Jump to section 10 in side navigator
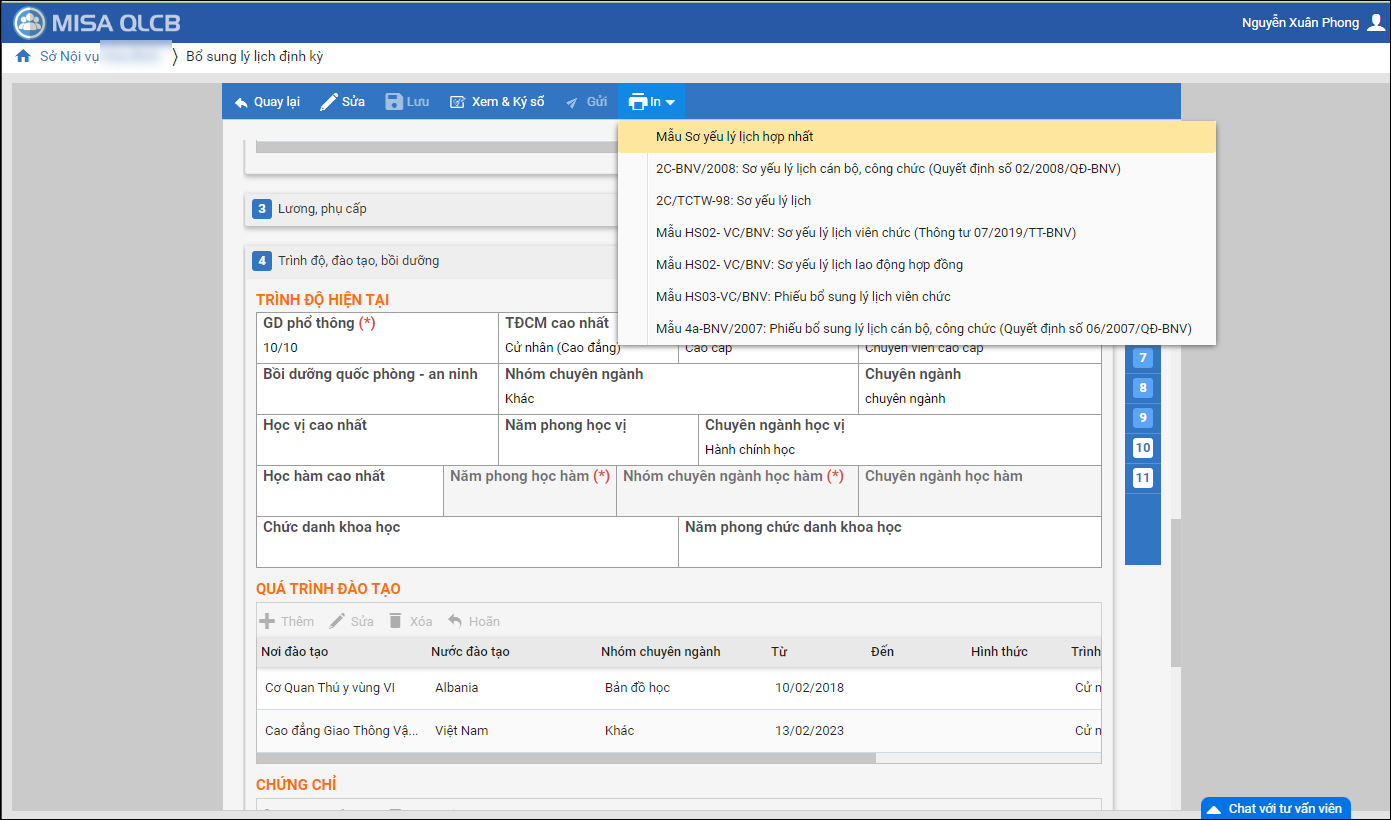The width and height of the screenshot is (1391, 820). 1143,448
